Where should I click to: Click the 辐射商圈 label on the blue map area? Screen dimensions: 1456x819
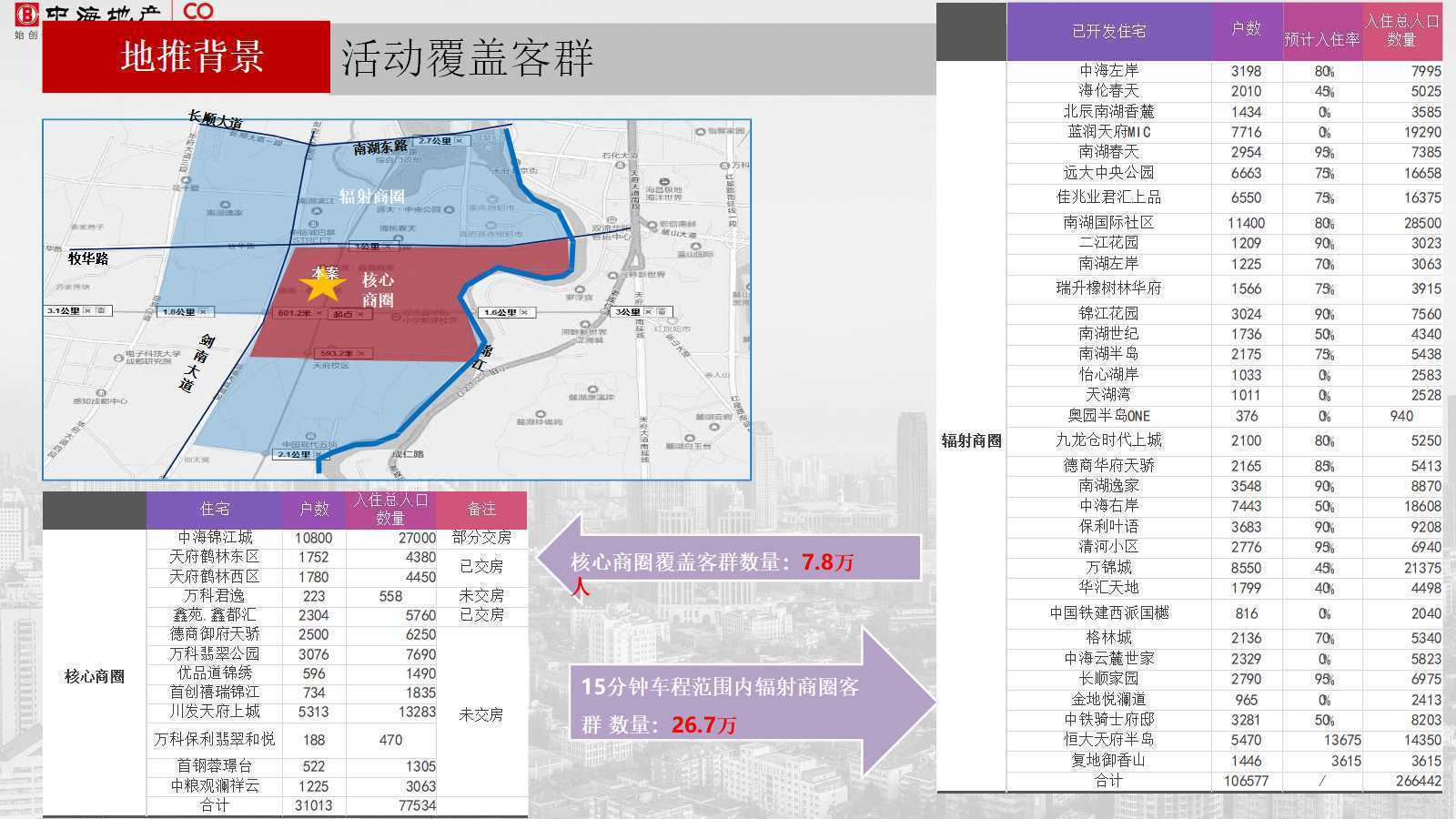(371, 197)
